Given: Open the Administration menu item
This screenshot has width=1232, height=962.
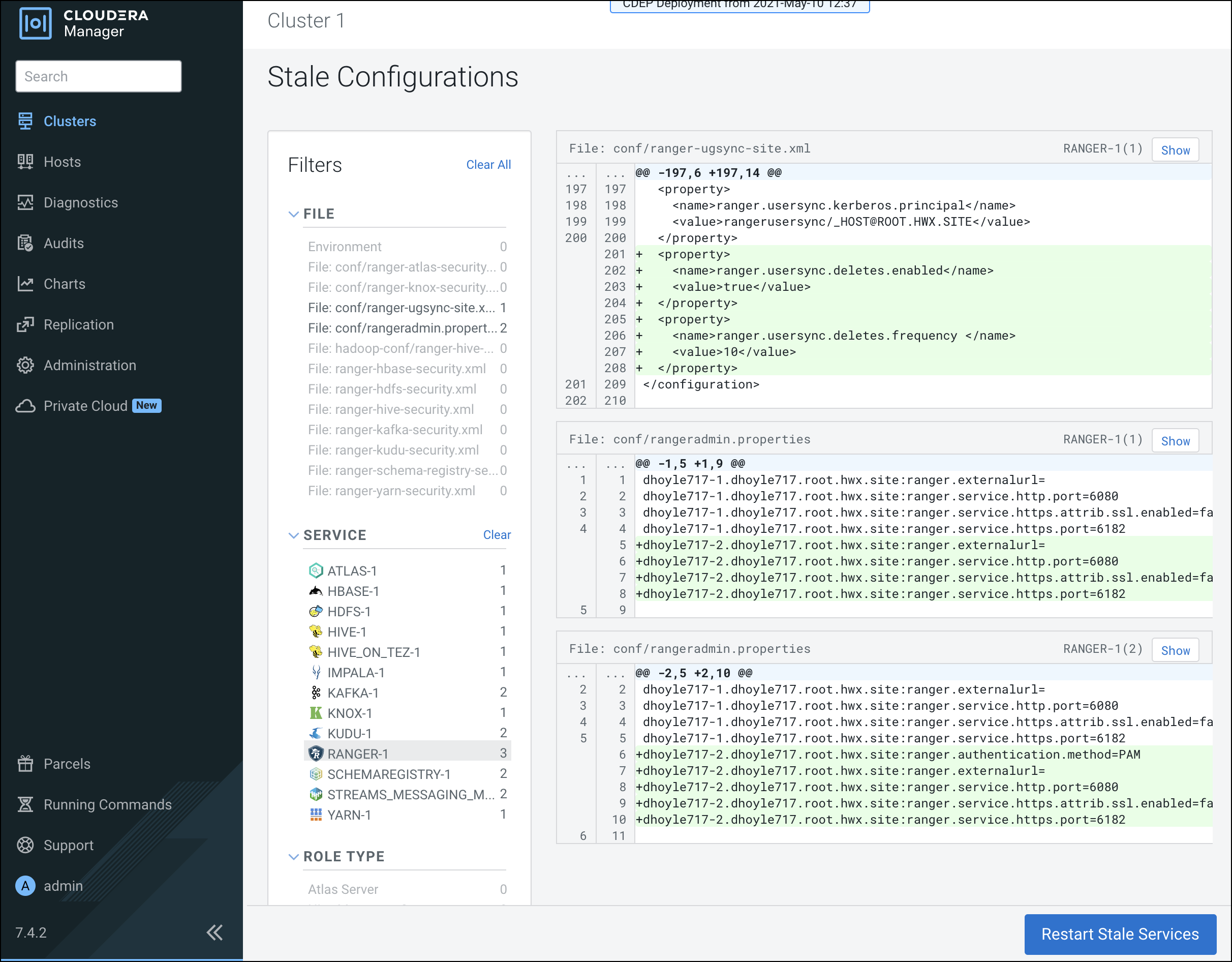Looking at the screenshot, I should [x=89, y=365].
